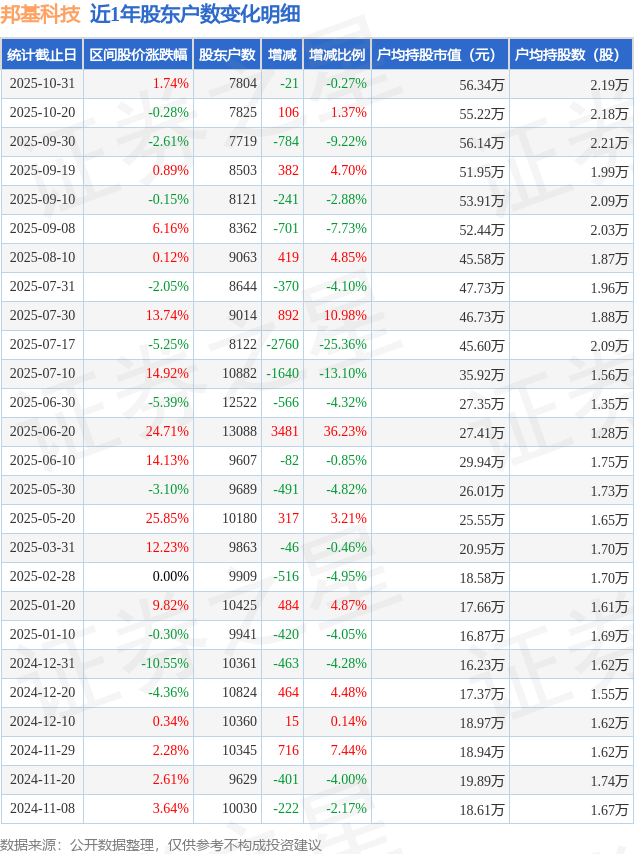
Task: Click the 数据来源 disclaimer footer text
Action: tap(161, 845)
